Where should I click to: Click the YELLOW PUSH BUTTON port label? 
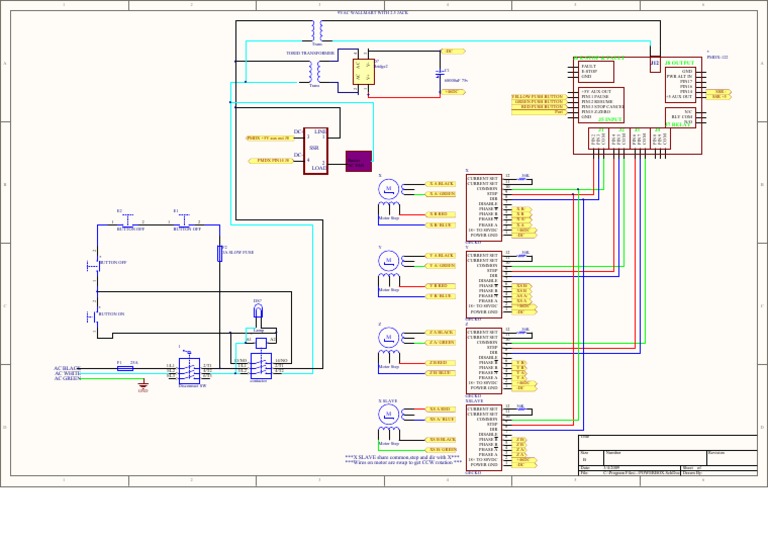click(x=538, y=96)
